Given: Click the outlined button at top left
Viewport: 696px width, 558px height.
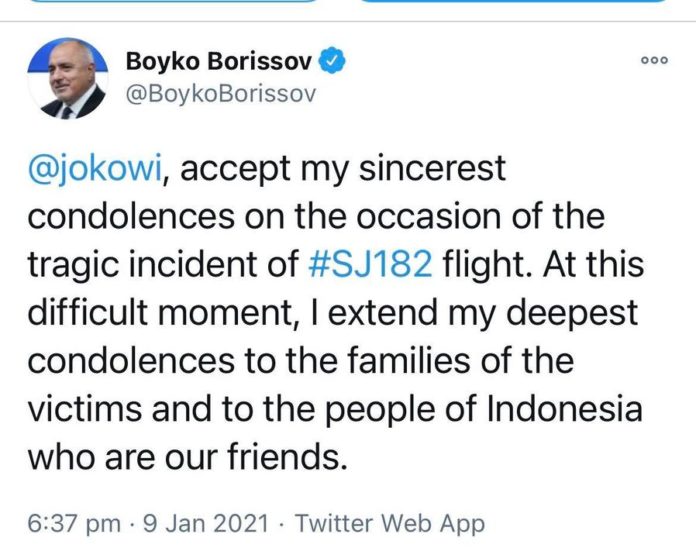Looking at the screenshot, I should point(174,1).
